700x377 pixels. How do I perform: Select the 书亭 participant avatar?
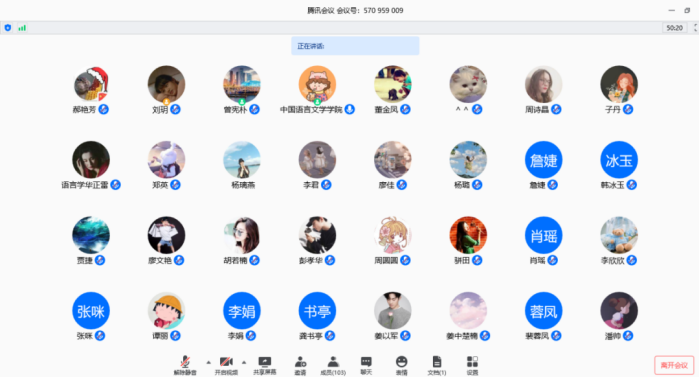[317, 311]
